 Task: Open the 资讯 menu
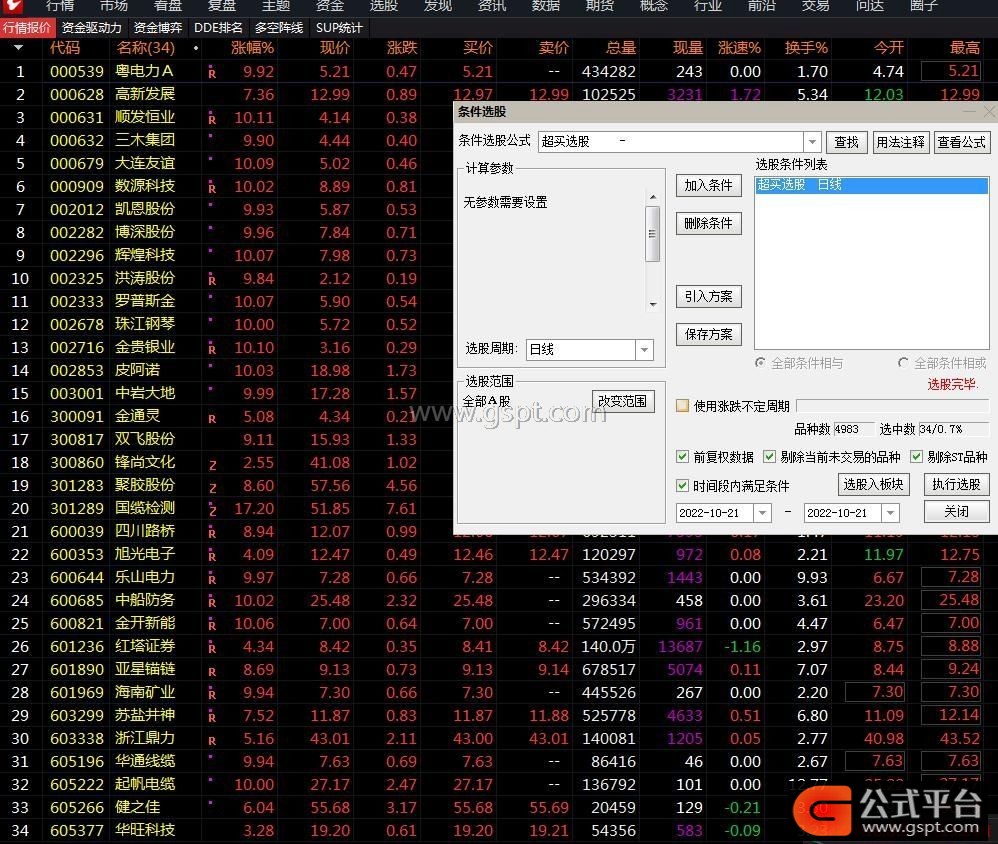(492, 6)
